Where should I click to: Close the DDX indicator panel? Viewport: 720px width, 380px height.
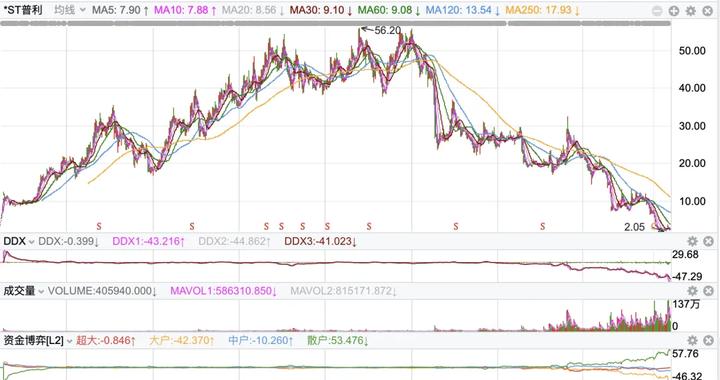coord(709,241)
